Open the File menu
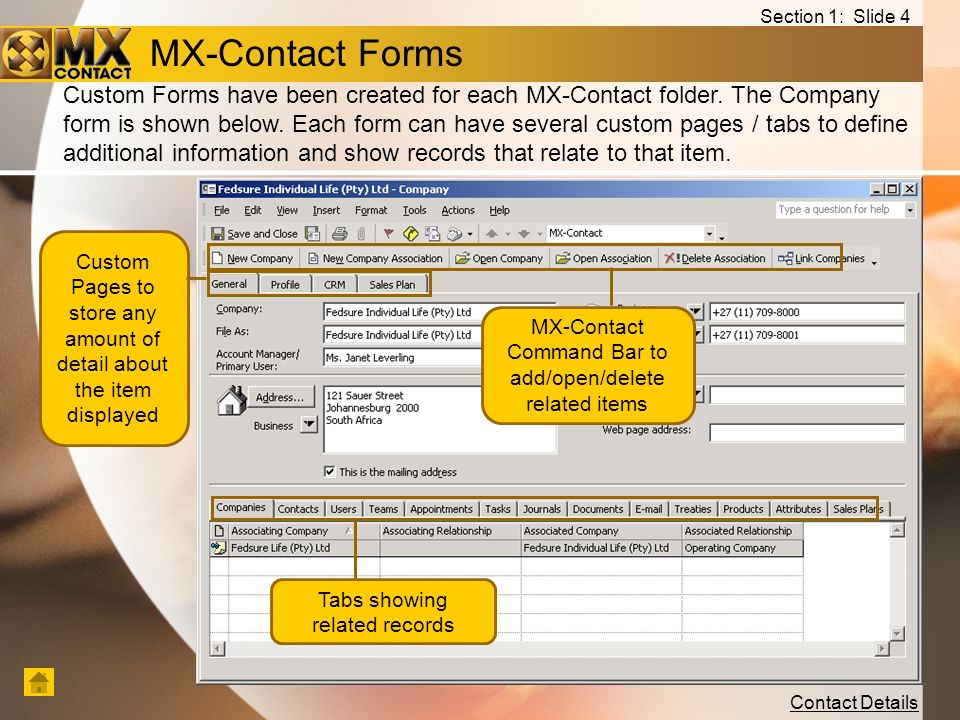The image size is (960, 720). click(x=222, y=210)
